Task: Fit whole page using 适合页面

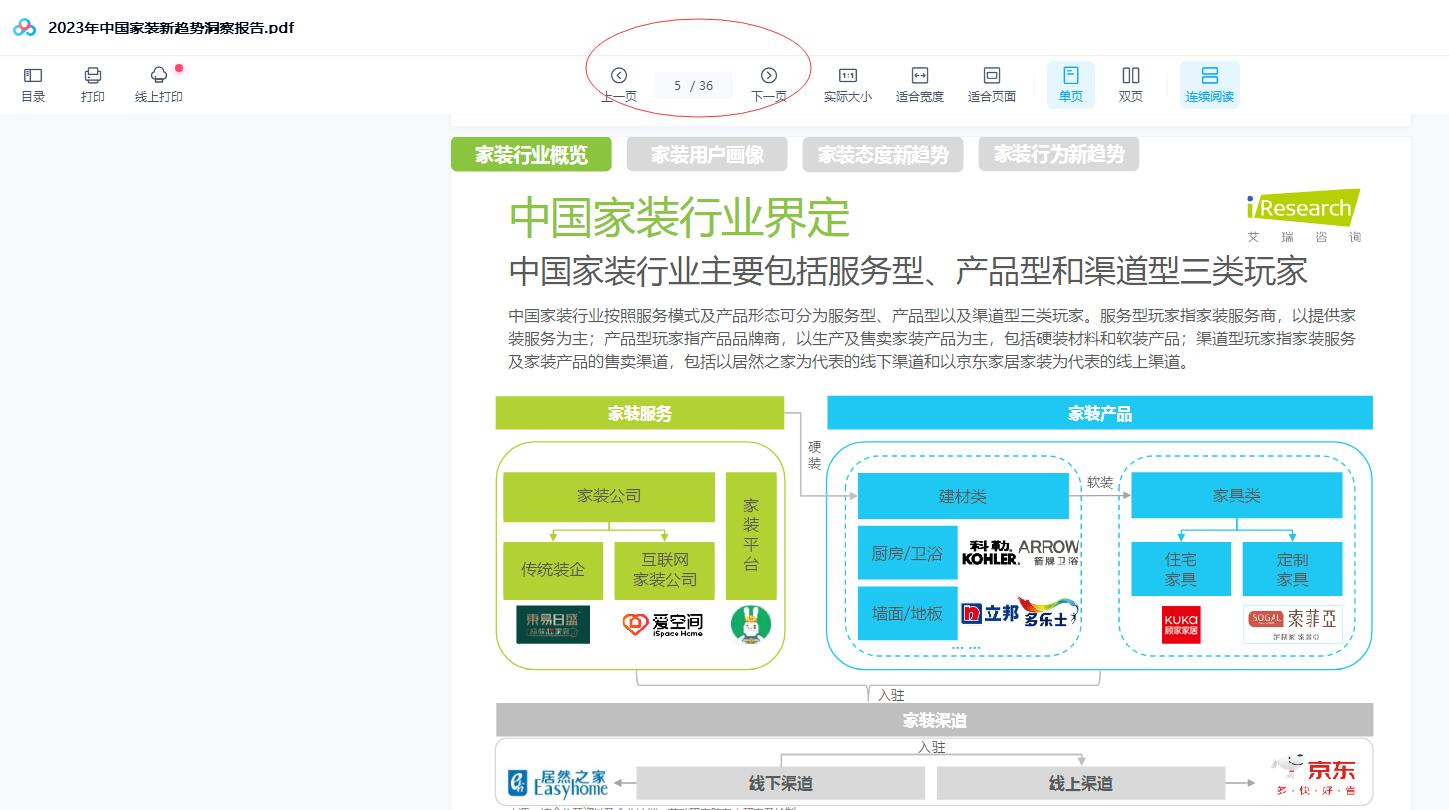Action: click(991, 84)
